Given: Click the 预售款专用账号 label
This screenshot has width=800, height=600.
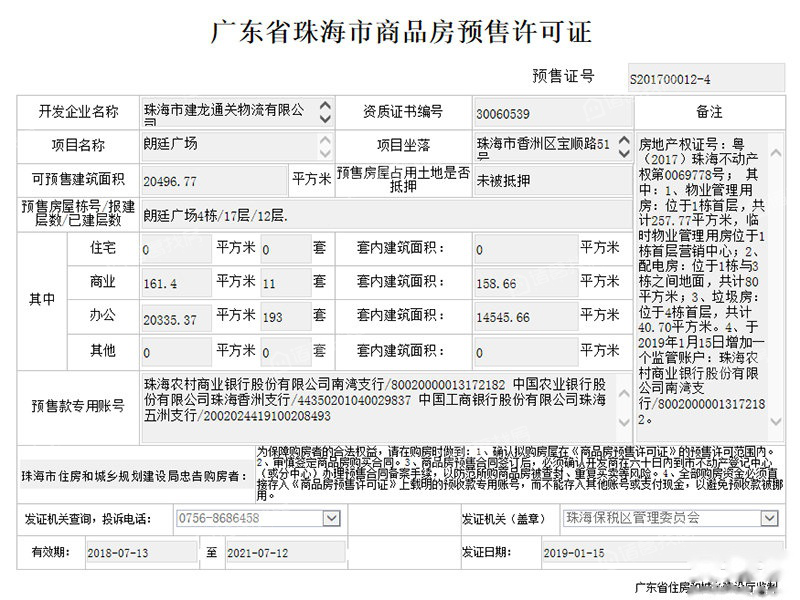Looking at the screenshot, I should pyautogui.click(x=78, y=406).
